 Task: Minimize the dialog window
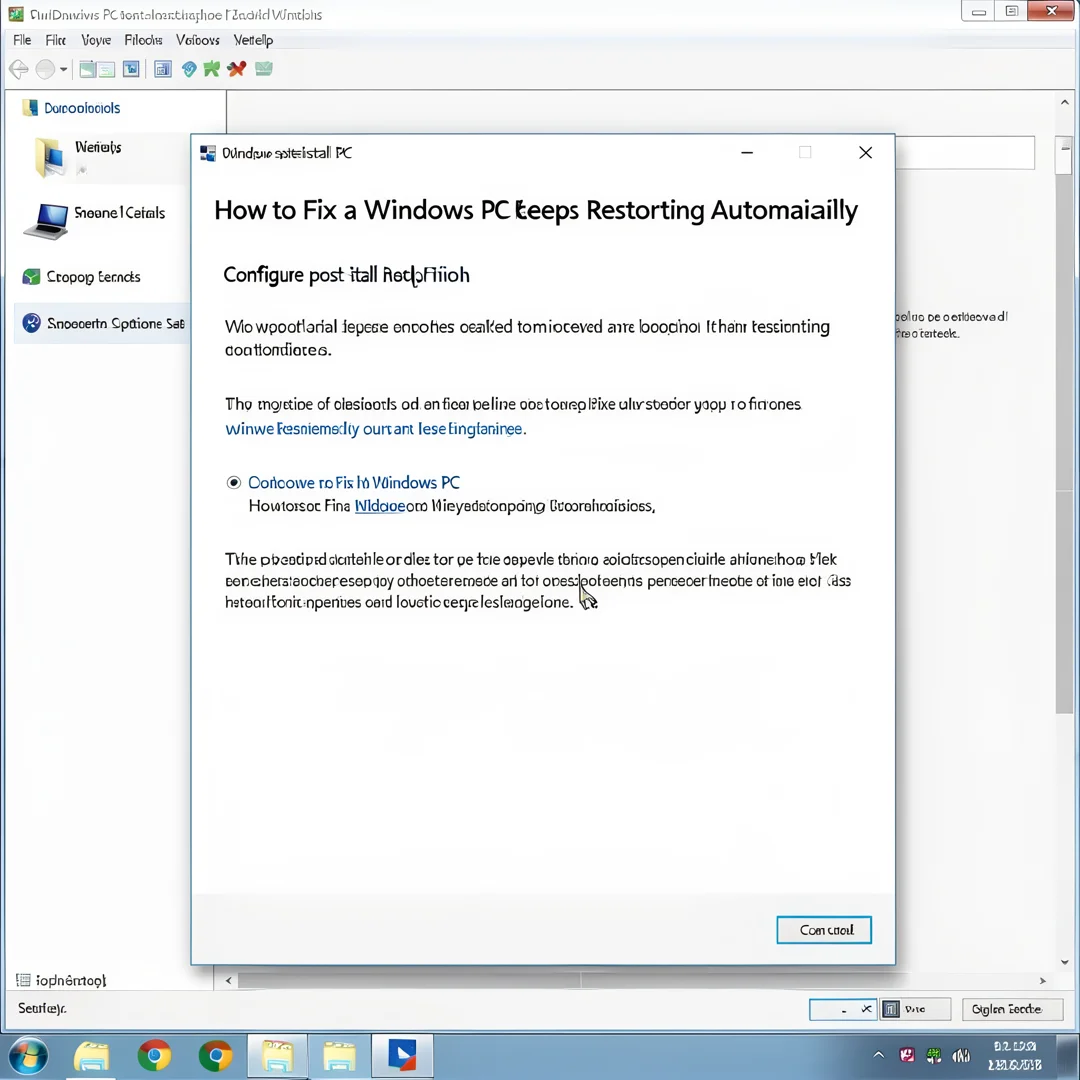747,153
